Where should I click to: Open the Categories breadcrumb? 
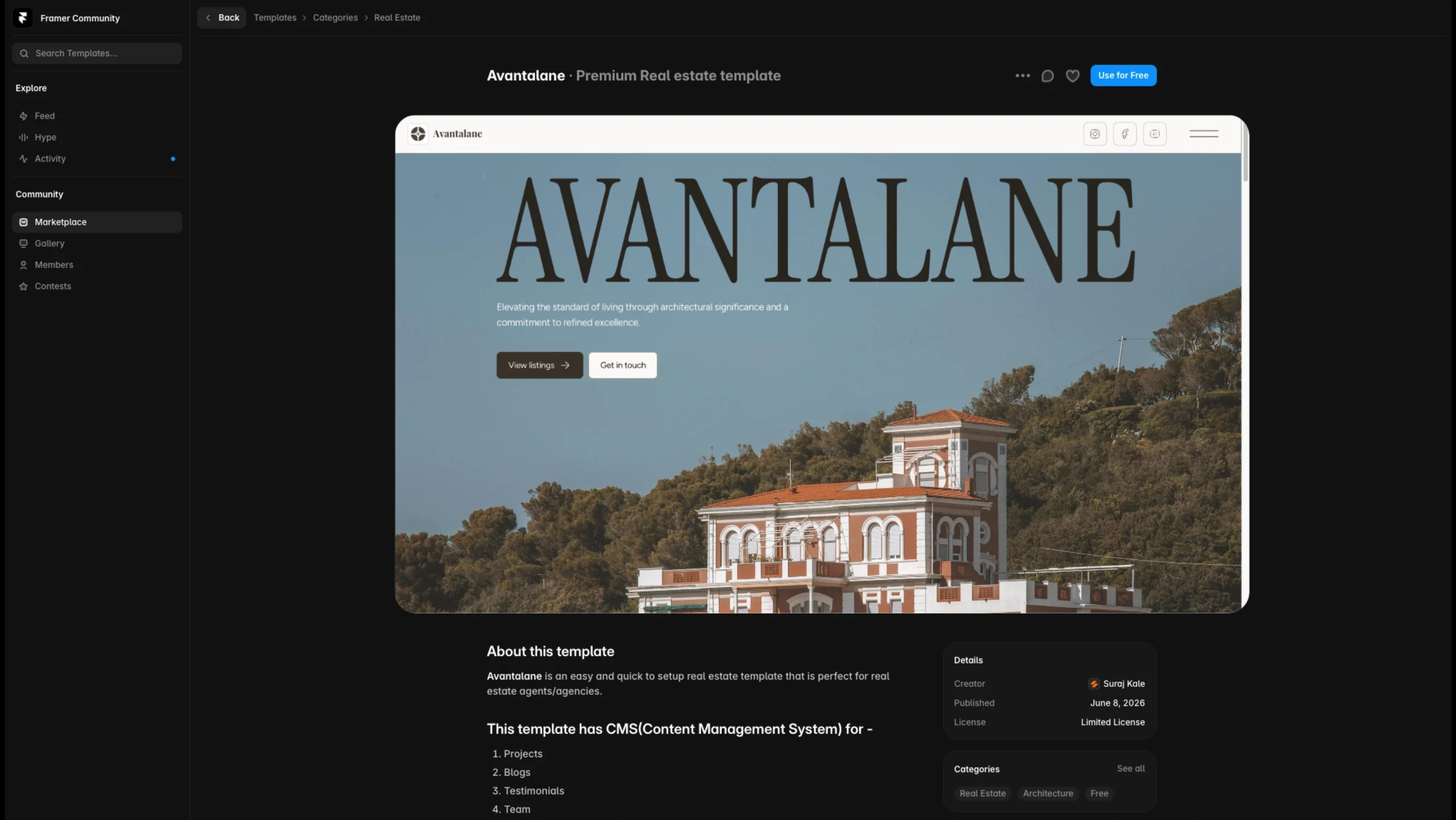tap(335, 18)
